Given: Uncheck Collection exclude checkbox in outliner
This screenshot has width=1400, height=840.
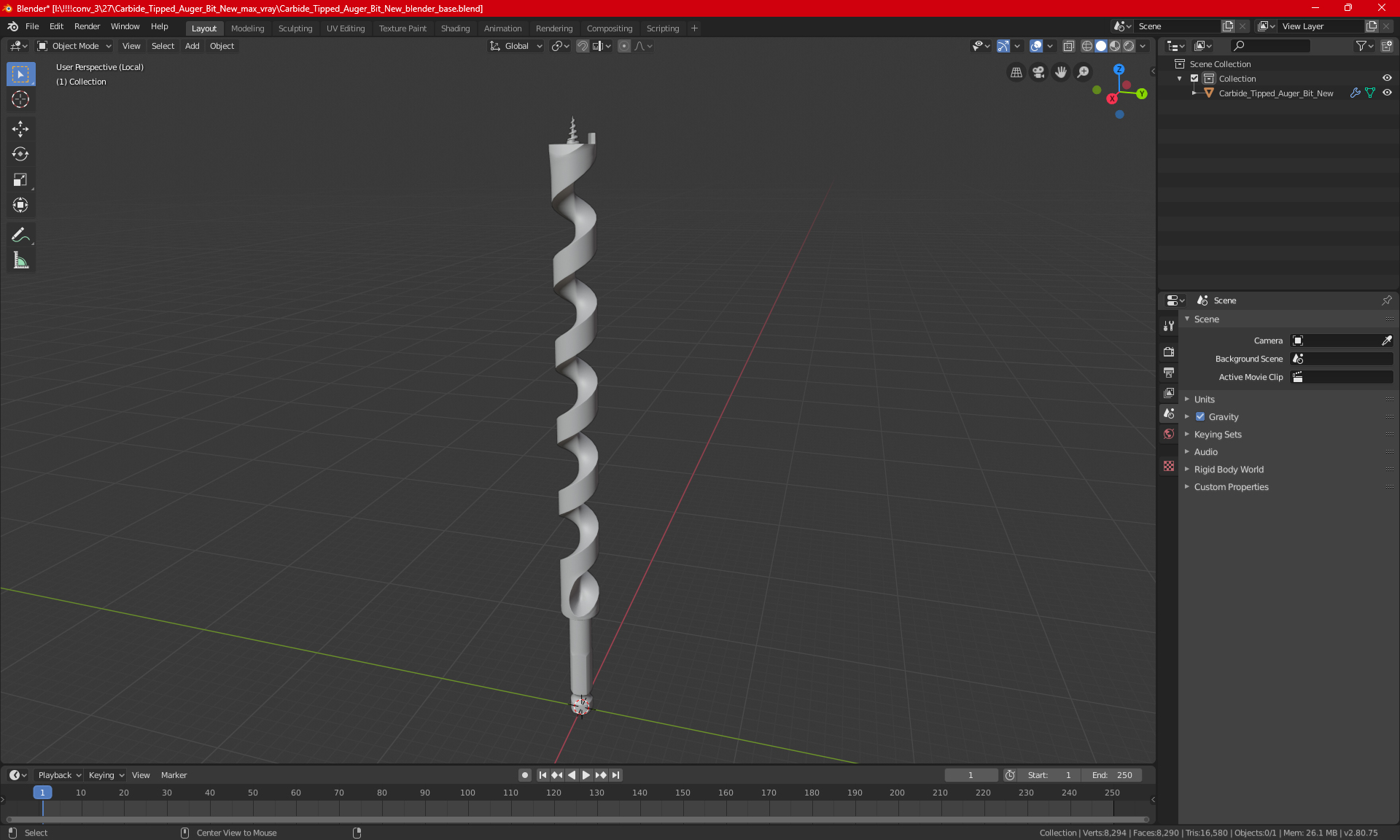Looking at the screenshot, I should (1194, 78).
